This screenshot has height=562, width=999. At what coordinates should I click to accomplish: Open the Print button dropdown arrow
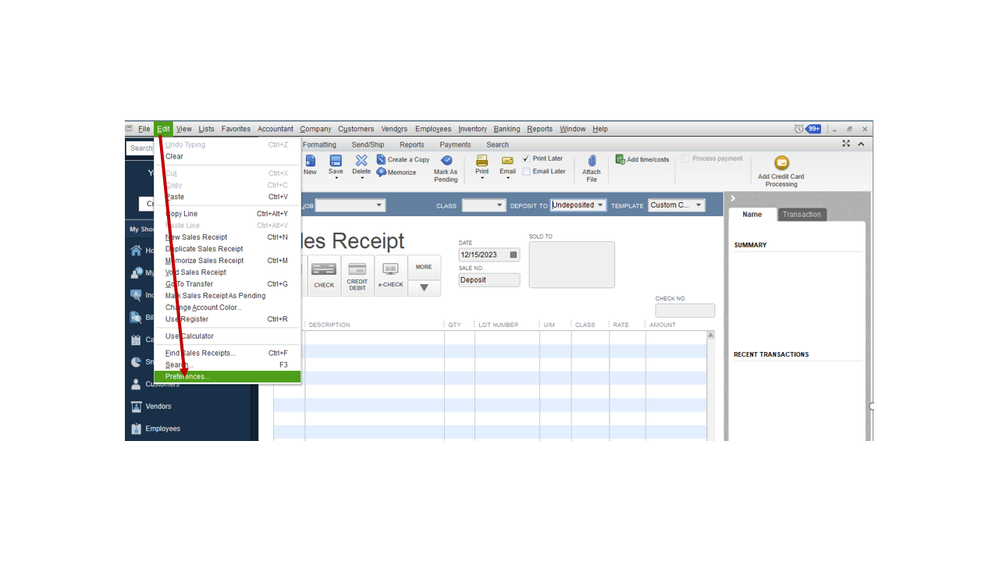pos(482,178)
